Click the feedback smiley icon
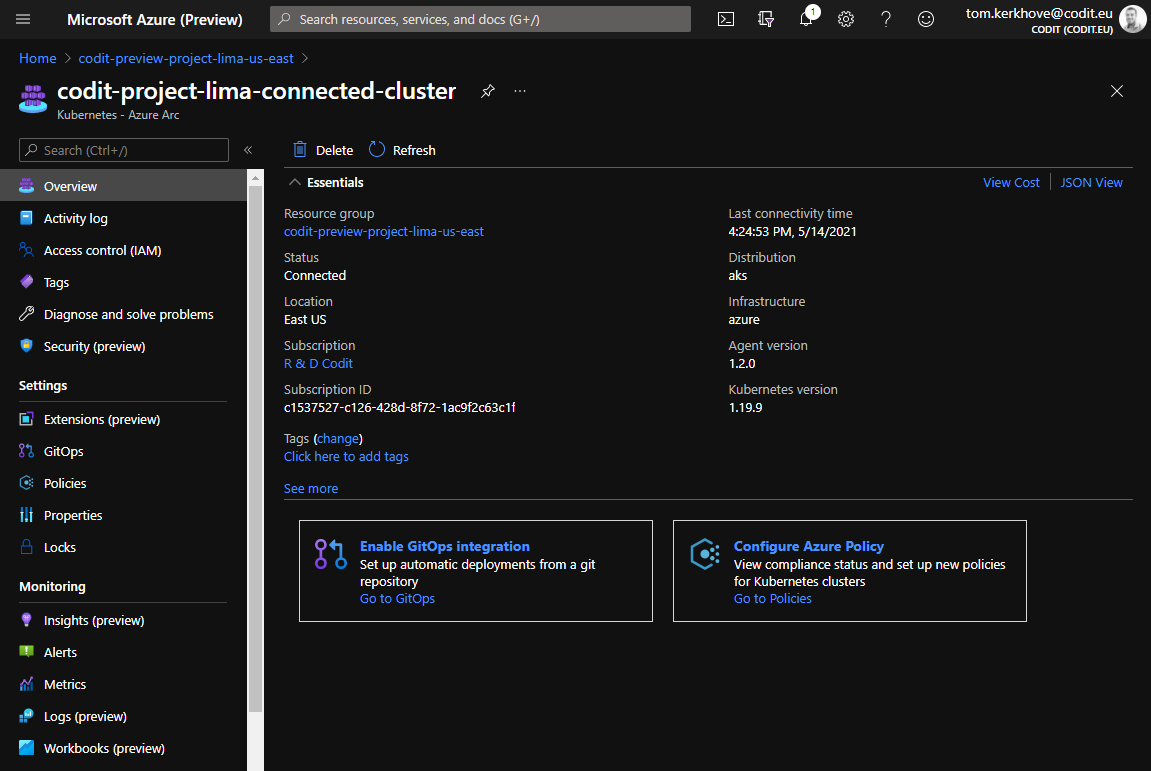The width and height of the screenshot is (1151, 771). [x=926, y=19]
